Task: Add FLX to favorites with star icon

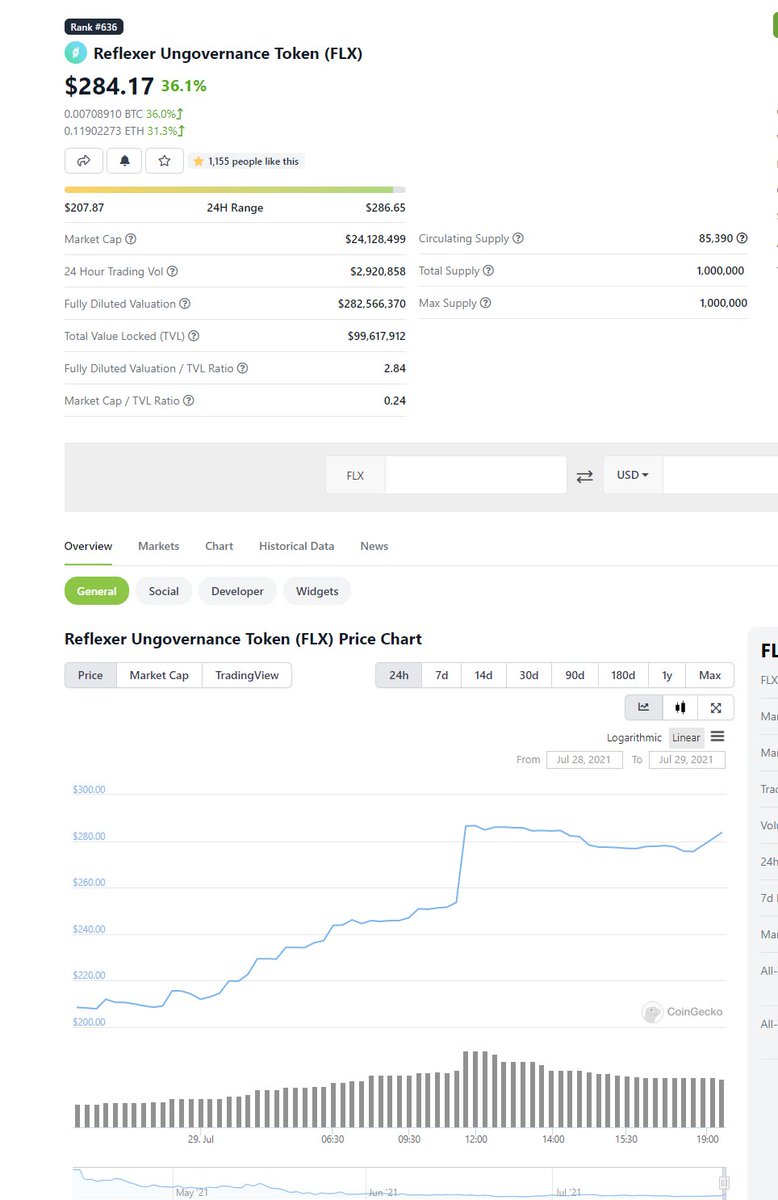Action: (164, 161)
